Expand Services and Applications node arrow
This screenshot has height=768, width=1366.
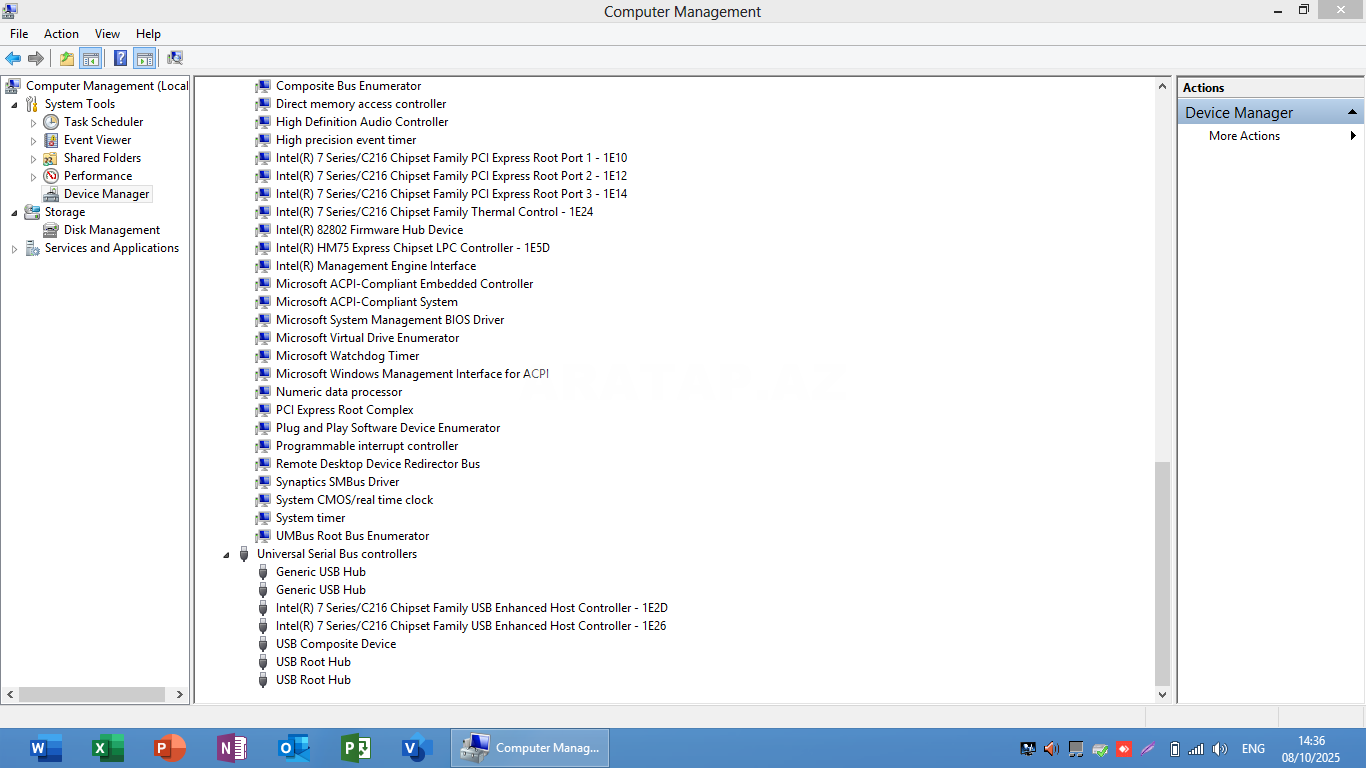(14, 248)
